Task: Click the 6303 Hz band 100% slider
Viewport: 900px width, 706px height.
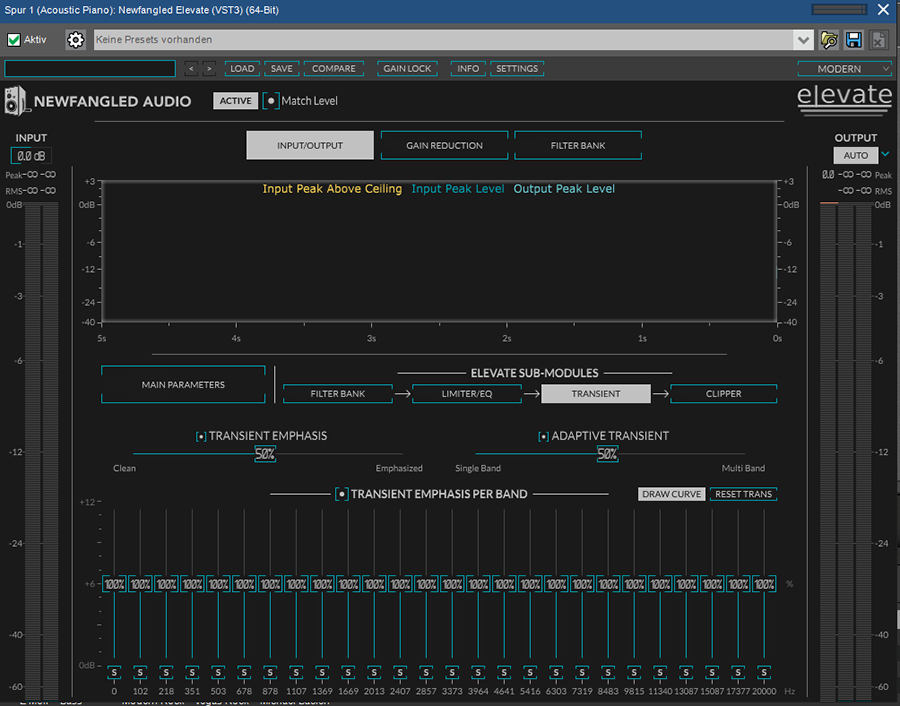Action: click(556, 584)
